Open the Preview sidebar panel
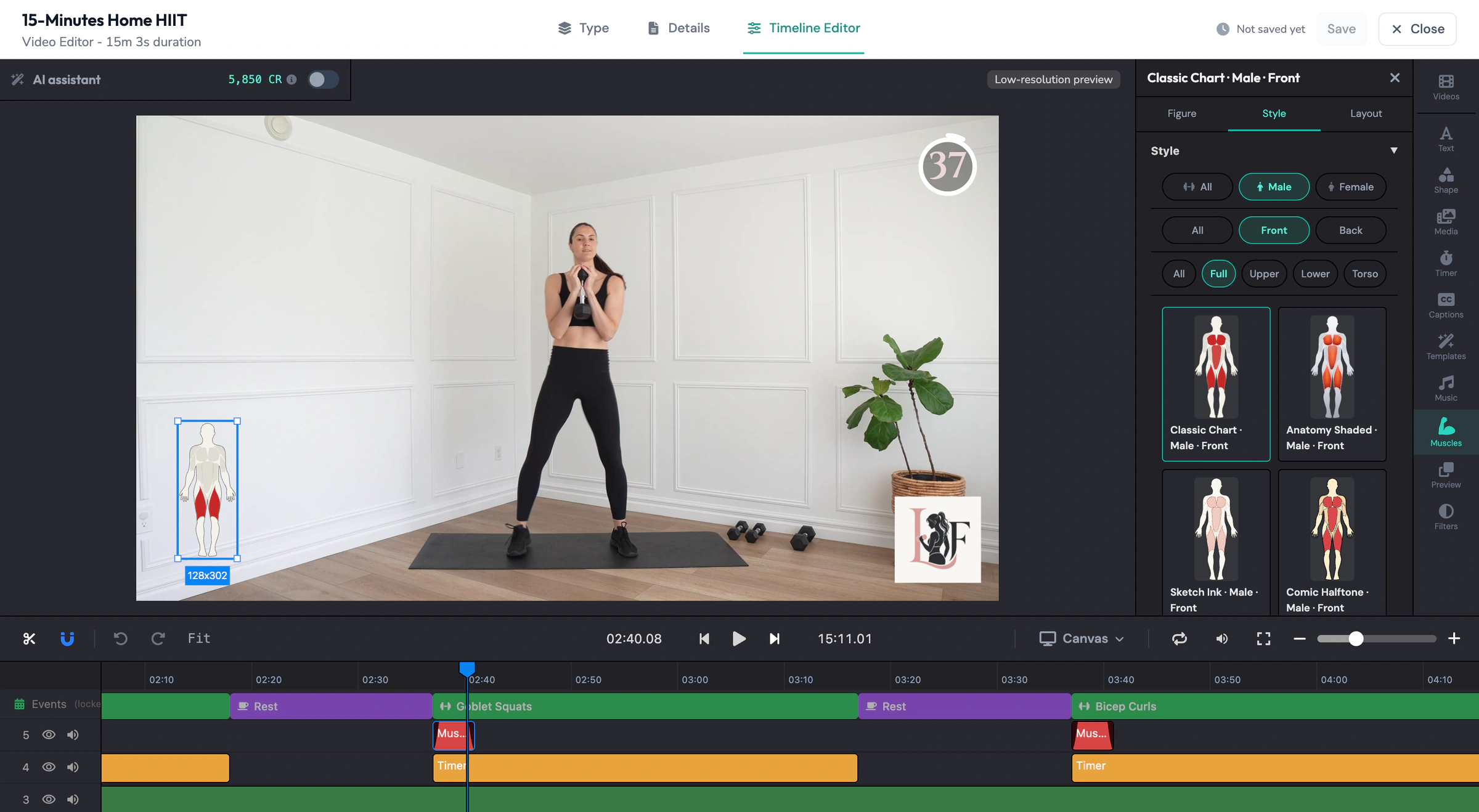The height and width of the screenshot is (812, 1479). pos(1446,476)
